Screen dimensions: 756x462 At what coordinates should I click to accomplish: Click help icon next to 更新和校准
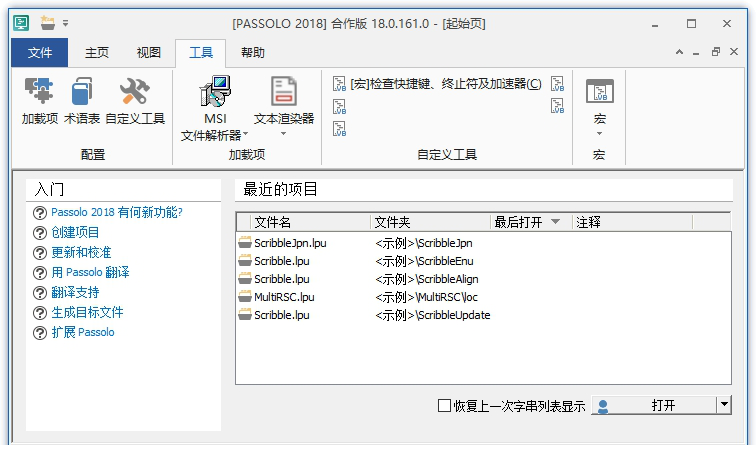(x=40, y=253)
